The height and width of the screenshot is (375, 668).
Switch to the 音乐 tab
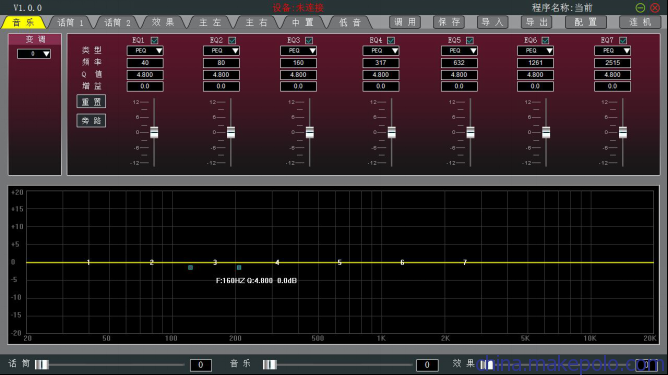pos(23,22)
